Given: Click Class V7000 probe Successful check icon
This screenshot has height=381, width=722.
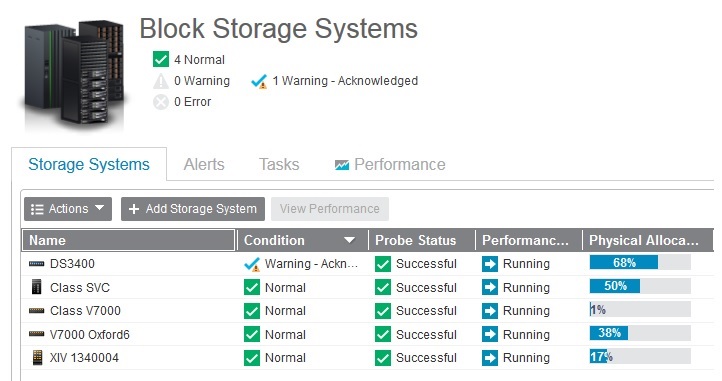Looking at the screenshot, I should coord(383,311).
